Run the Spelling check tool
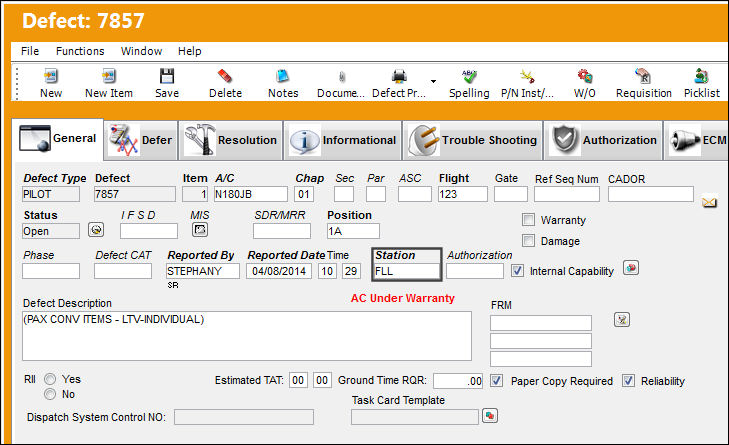Image resolution: width=729 pixels, height=445 pixels. click(469, 76)
